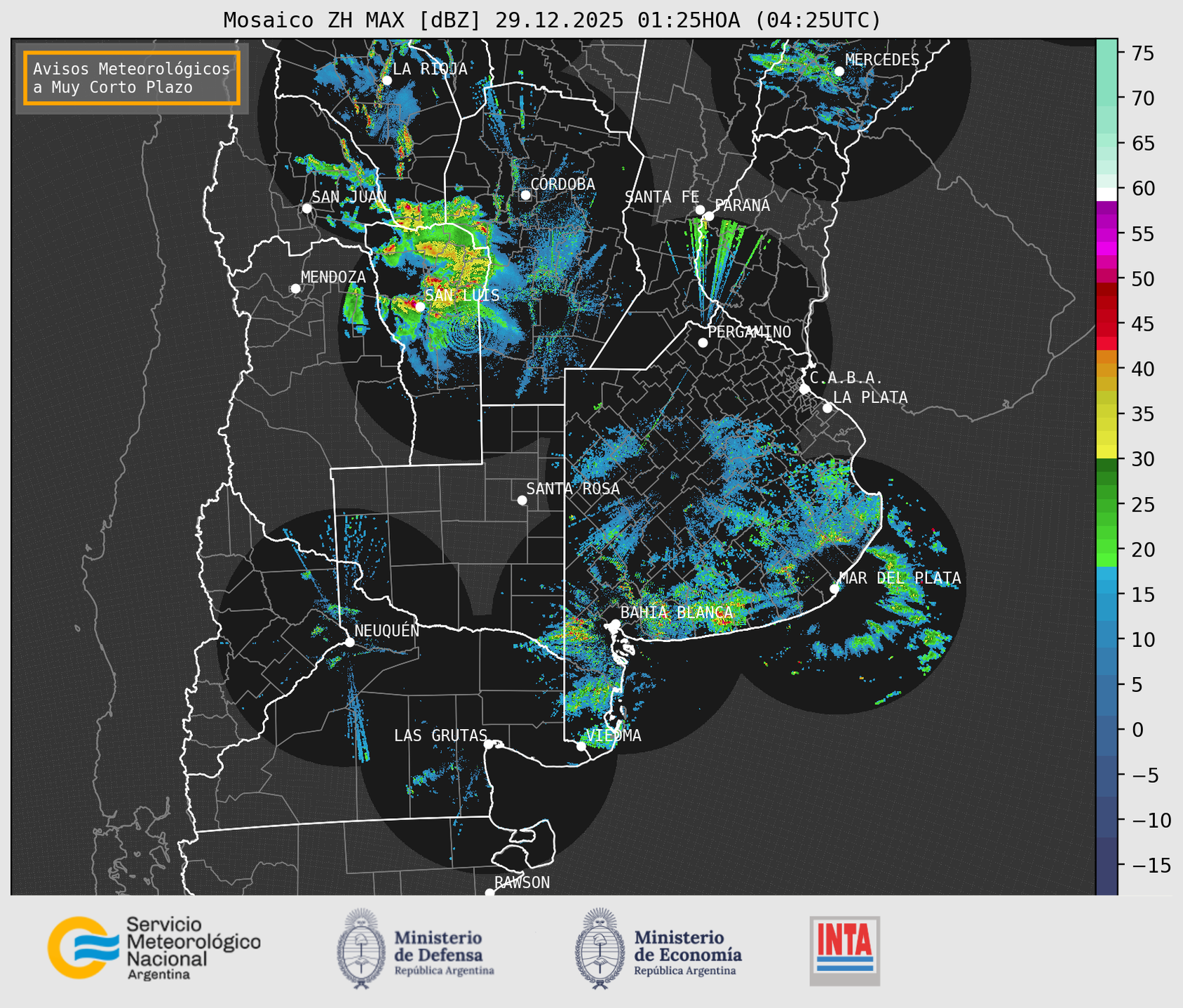Select the VIEDMA city label
Viewport: 1183px width, 1008px height.
[614, 735]
